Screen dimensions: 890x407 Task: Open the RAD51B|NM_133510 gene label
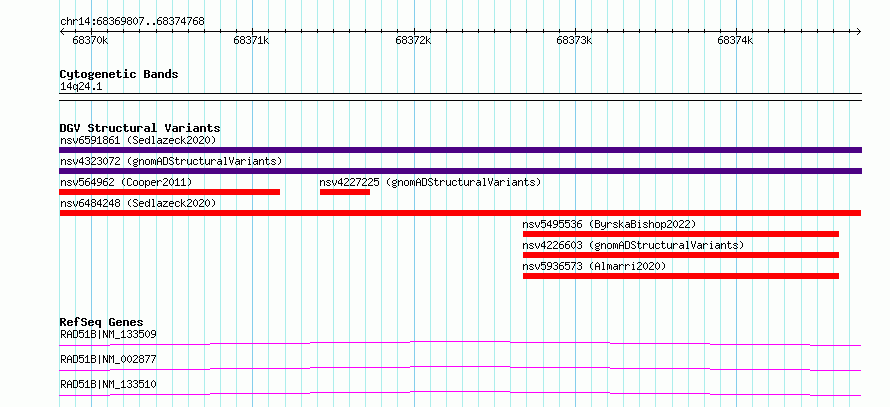[x=108, y=384]
